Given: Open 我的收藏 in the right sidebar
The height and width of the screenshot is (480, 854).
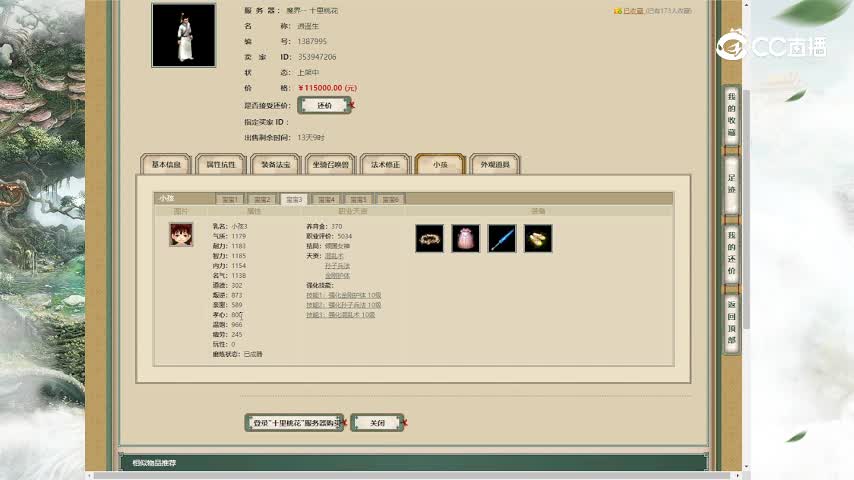Looking at the screenshot, I should click(x=731, y=115).
